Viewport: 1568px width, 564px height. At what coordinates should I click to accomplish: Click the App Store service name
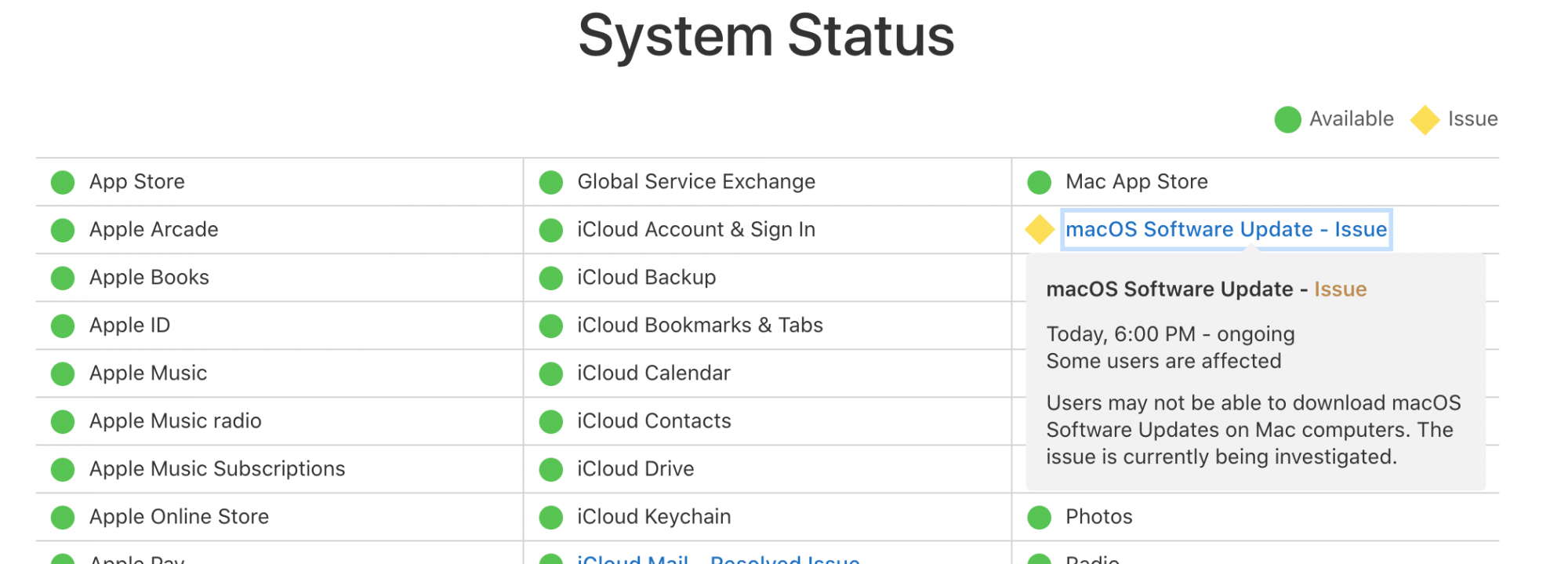[x=137, y=182]
